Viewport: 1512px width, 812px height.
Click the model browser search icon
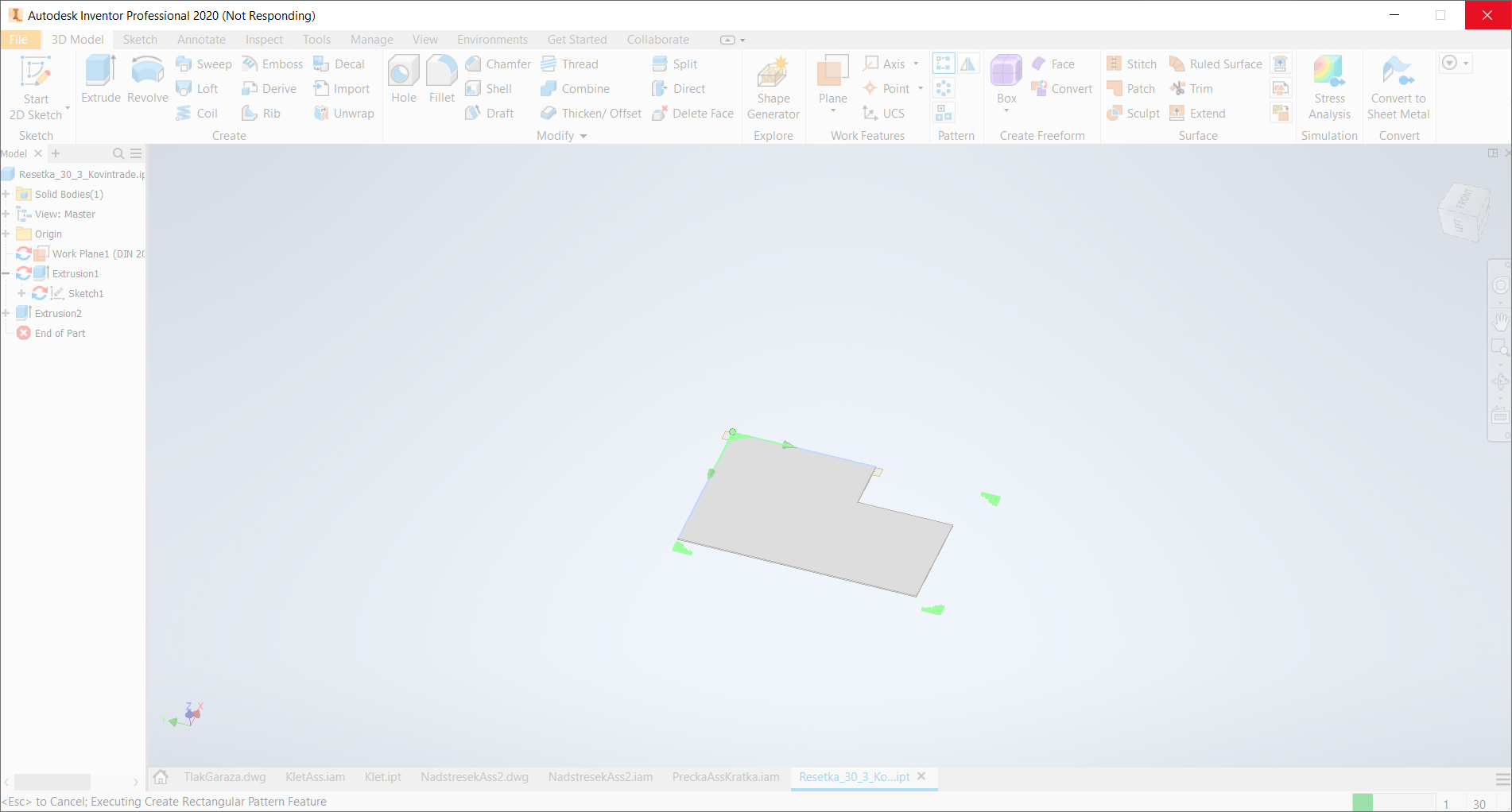pos(118,153)
